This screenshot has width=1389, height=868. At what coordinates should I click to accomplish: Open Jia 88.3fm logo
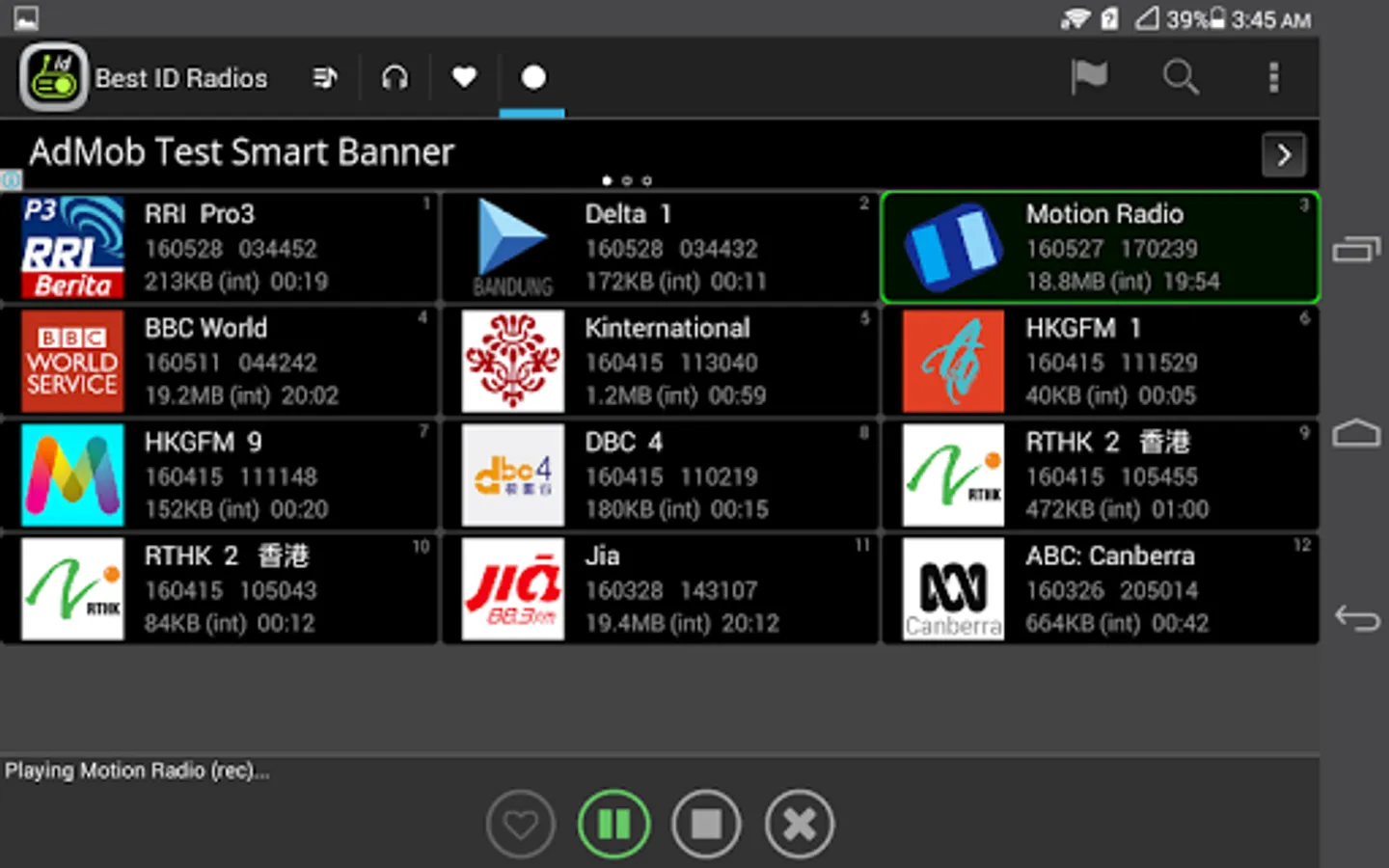513,589
